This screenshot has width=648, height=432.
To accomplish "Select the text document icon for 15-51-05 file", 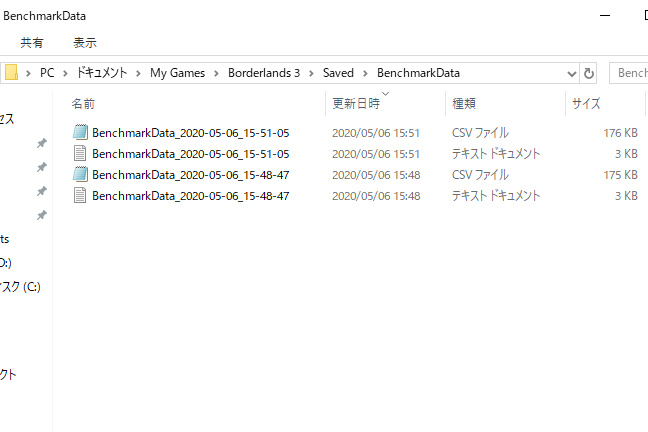I will pyautogui.click(x=81, y=153).
